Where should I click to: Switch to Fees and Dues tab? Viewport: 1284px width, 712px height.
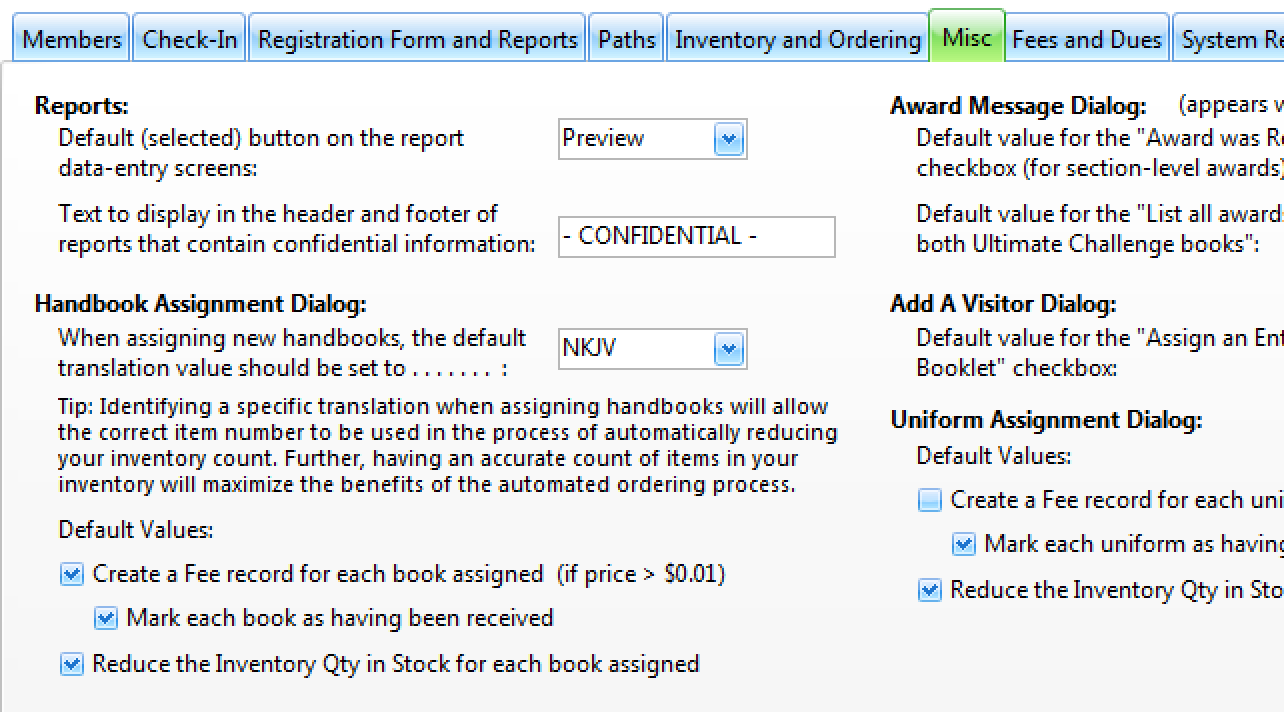click(1087, 40)
